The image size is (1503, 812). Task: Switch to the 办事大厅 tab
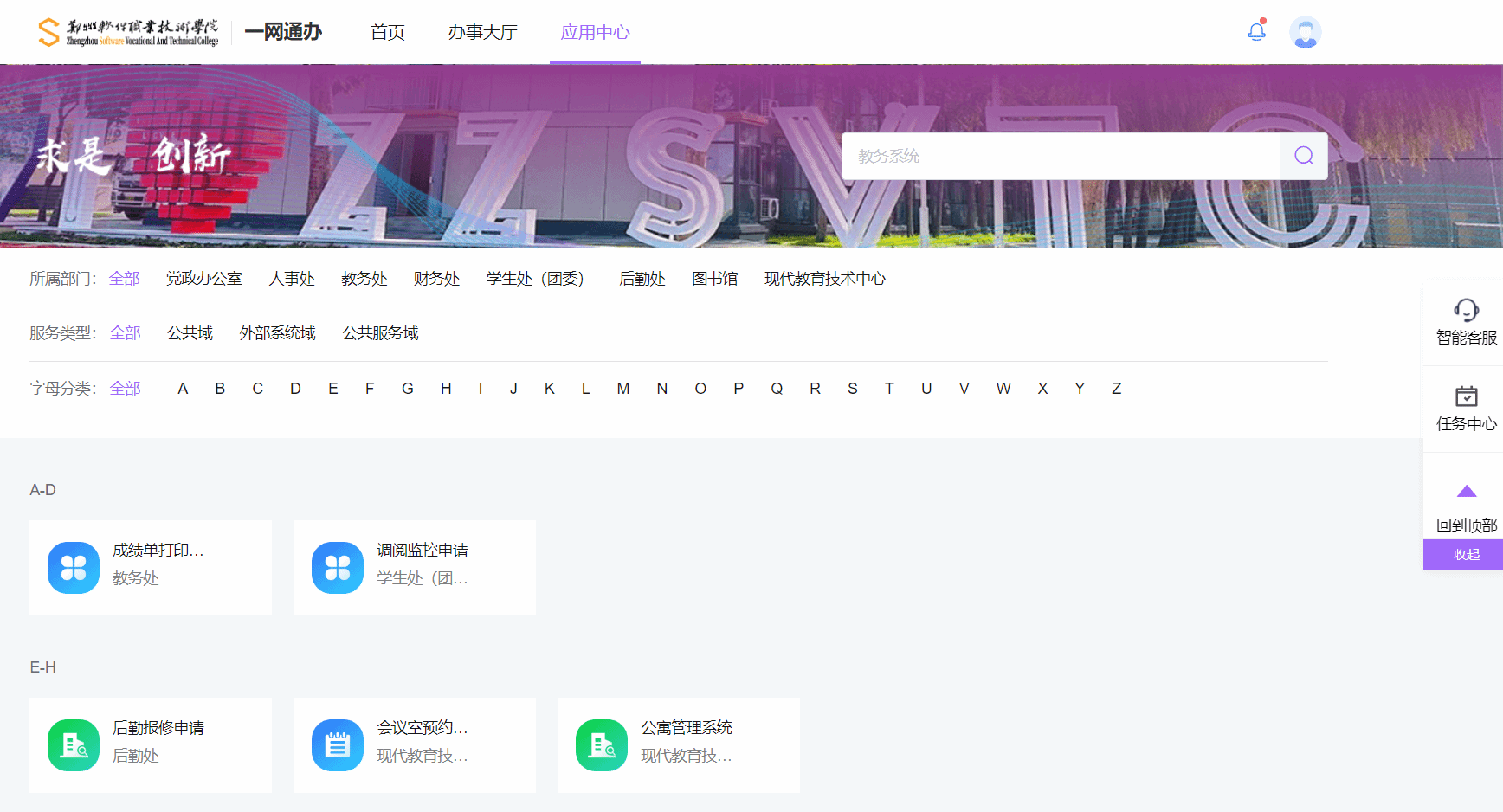click(x=482, y=33)
